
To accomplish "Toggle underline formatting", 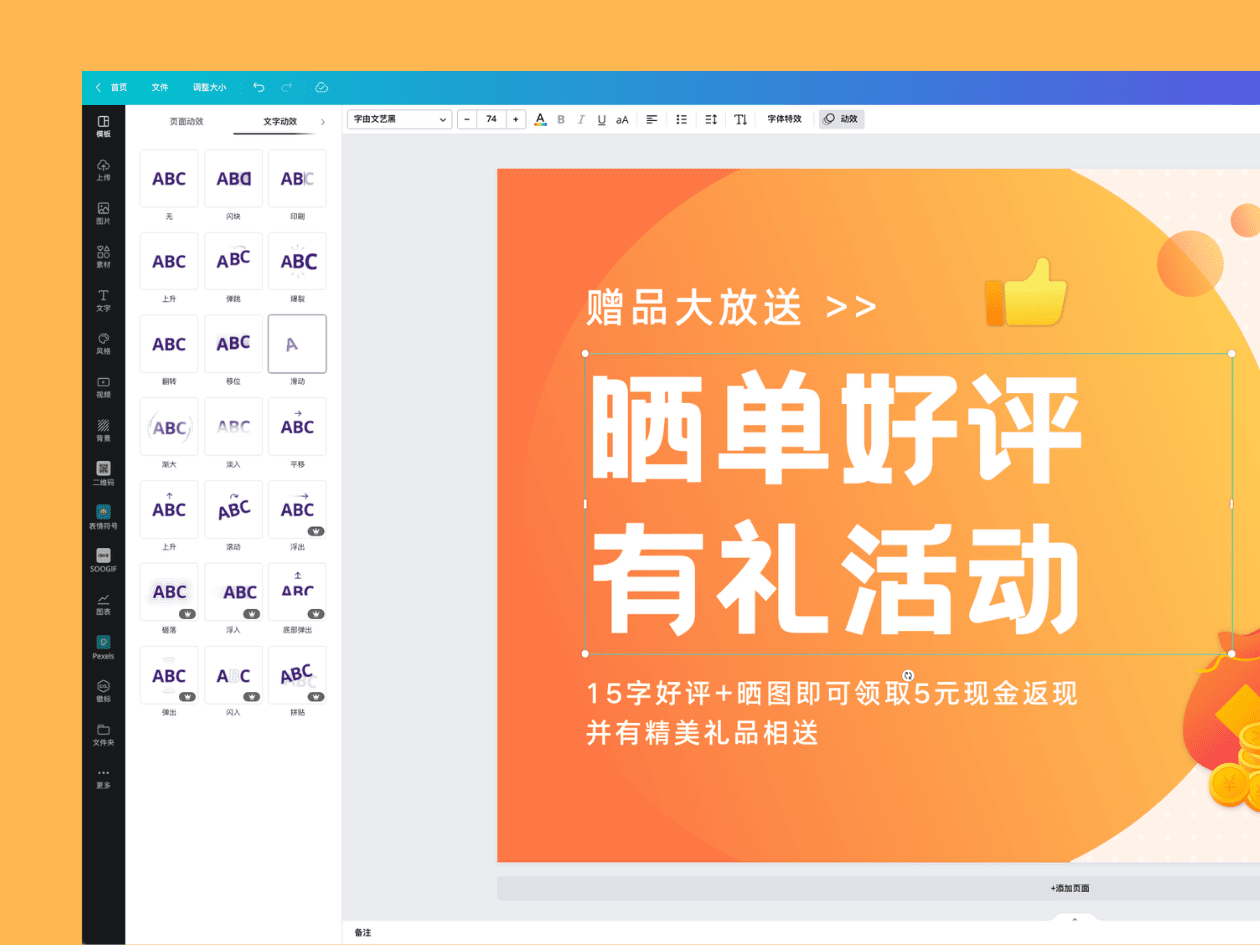I will 601,119.
